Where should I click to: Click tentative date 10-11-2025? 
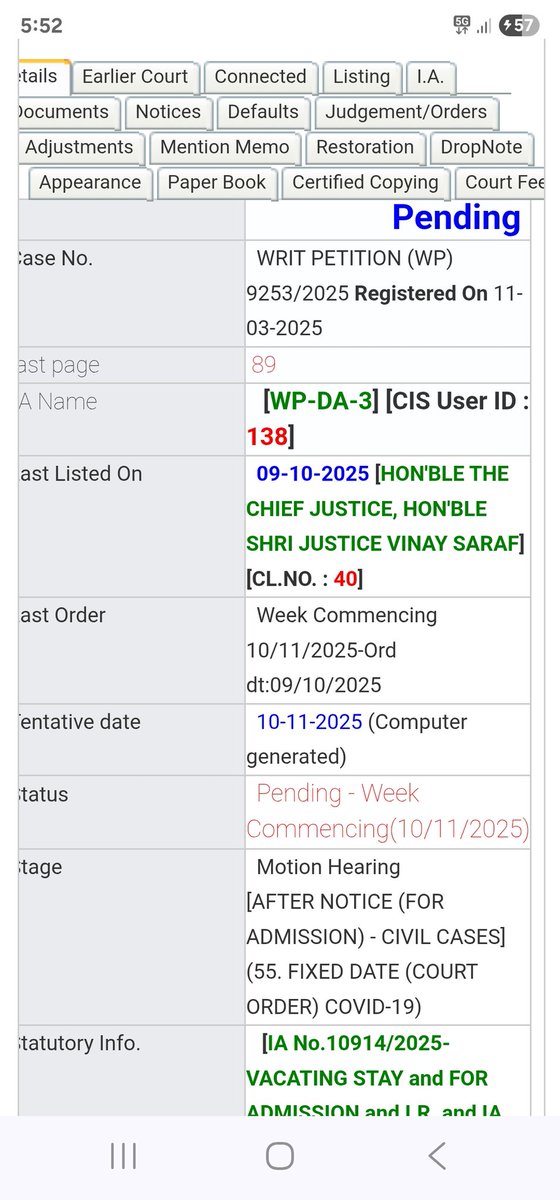pos(310,722)
